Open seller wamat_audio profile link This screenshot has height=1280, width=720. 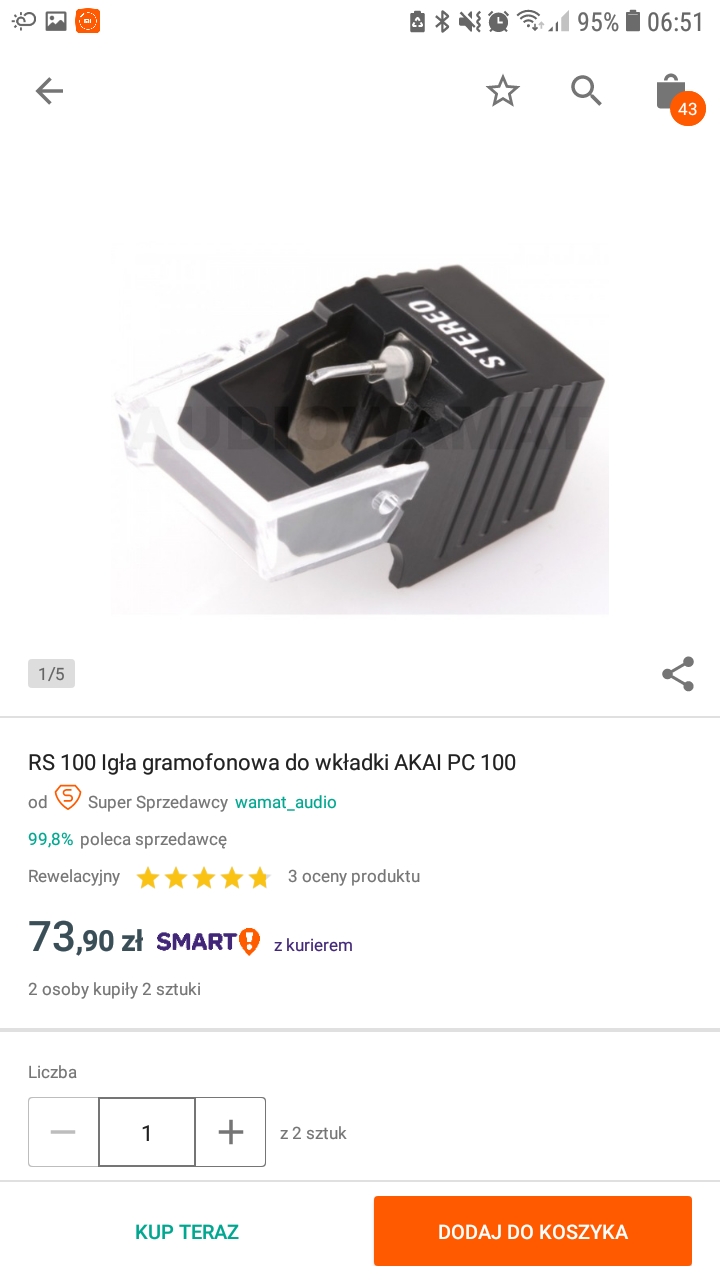pos(286,802)
